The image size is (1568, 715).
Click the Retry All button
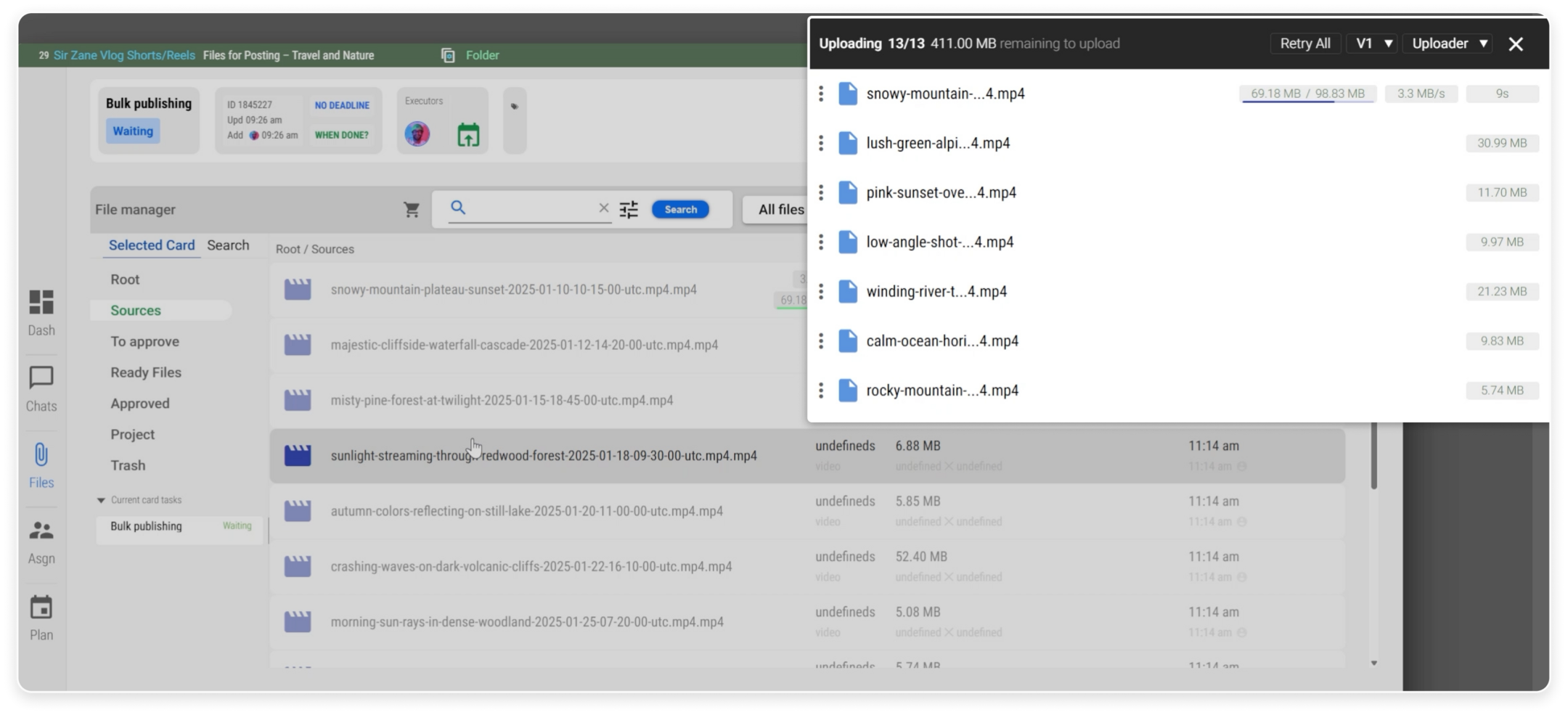tap(1304, 44)
